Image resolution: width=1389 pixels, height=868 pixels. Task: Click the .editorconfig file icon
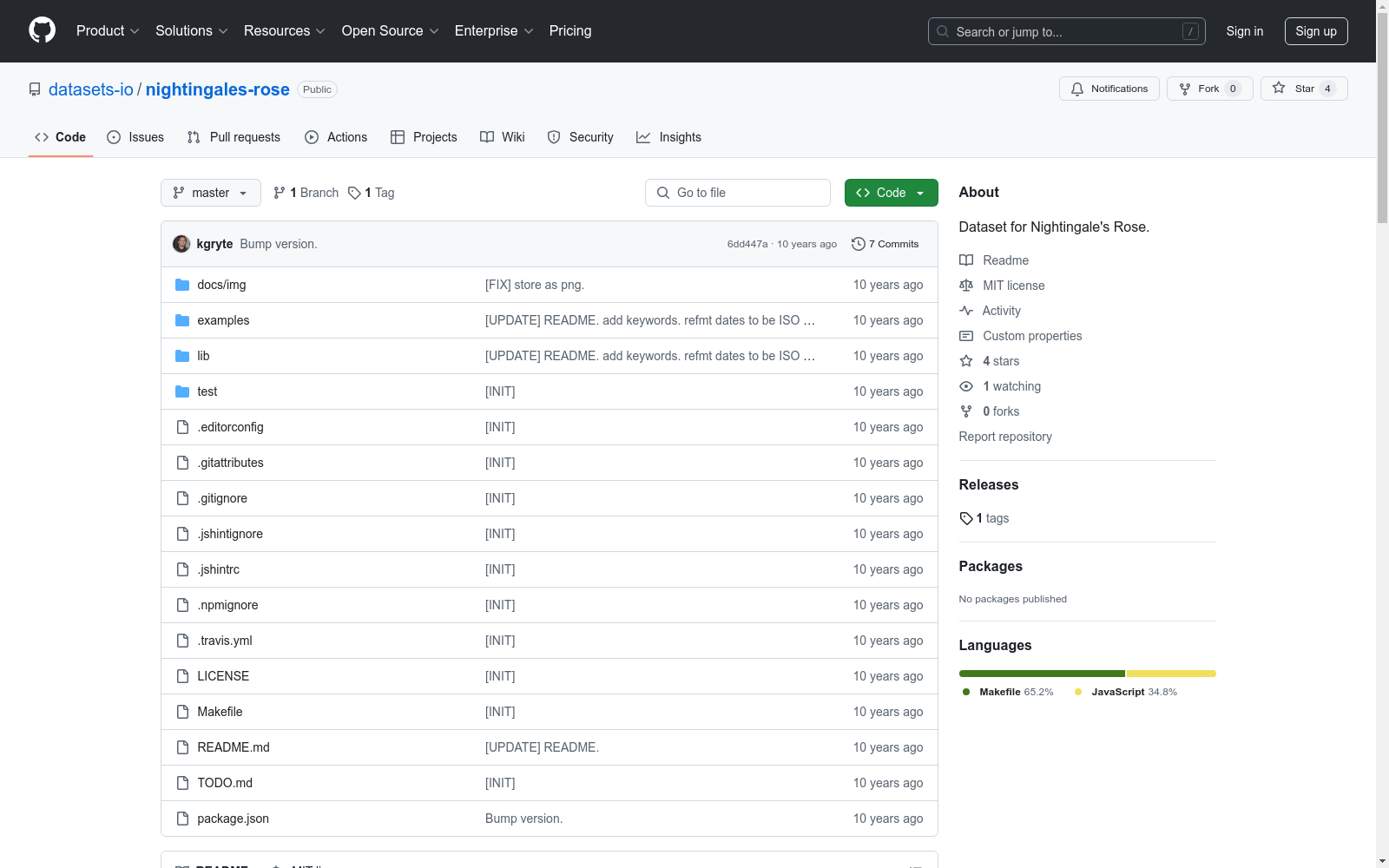(x=182, y=427)
